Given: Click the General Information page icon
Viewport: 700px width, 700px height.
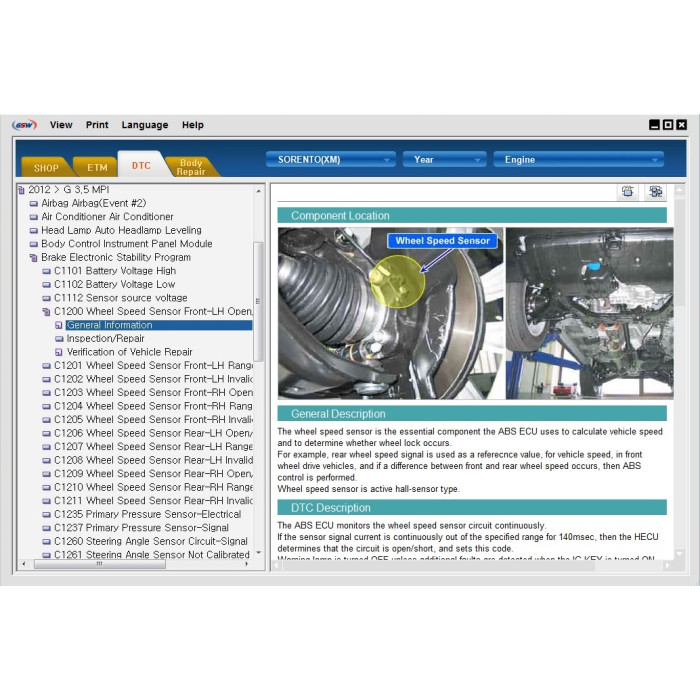Looking at the screenshot, I should [59, 325].
